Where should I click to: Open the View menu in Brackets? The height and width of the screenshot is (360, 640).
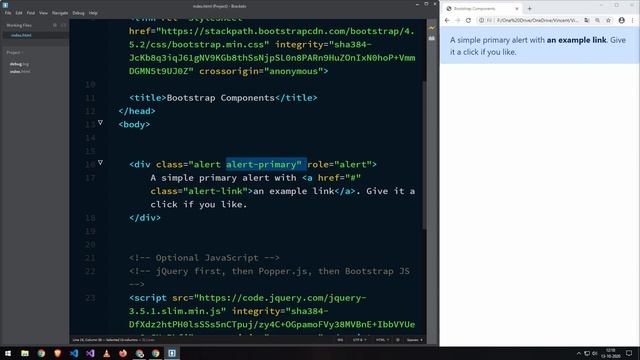43,13
